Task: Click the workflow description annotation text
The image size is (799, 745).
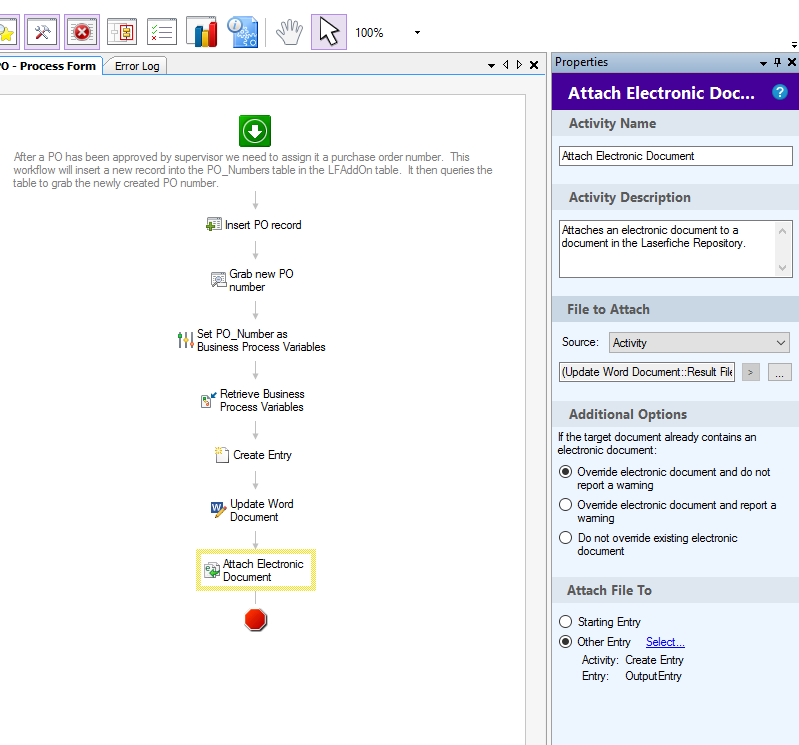Action: [x=253, y=170]
